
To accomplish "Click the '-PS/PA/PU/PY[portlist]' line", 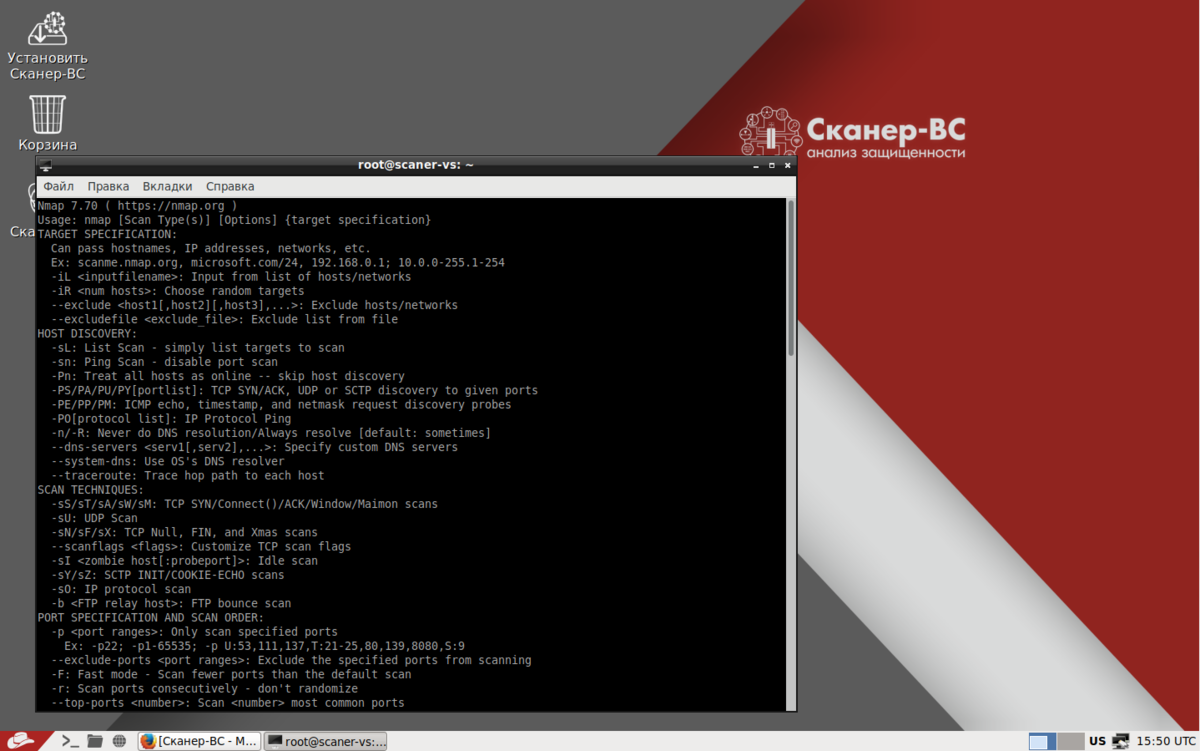I will click(294, 390).
